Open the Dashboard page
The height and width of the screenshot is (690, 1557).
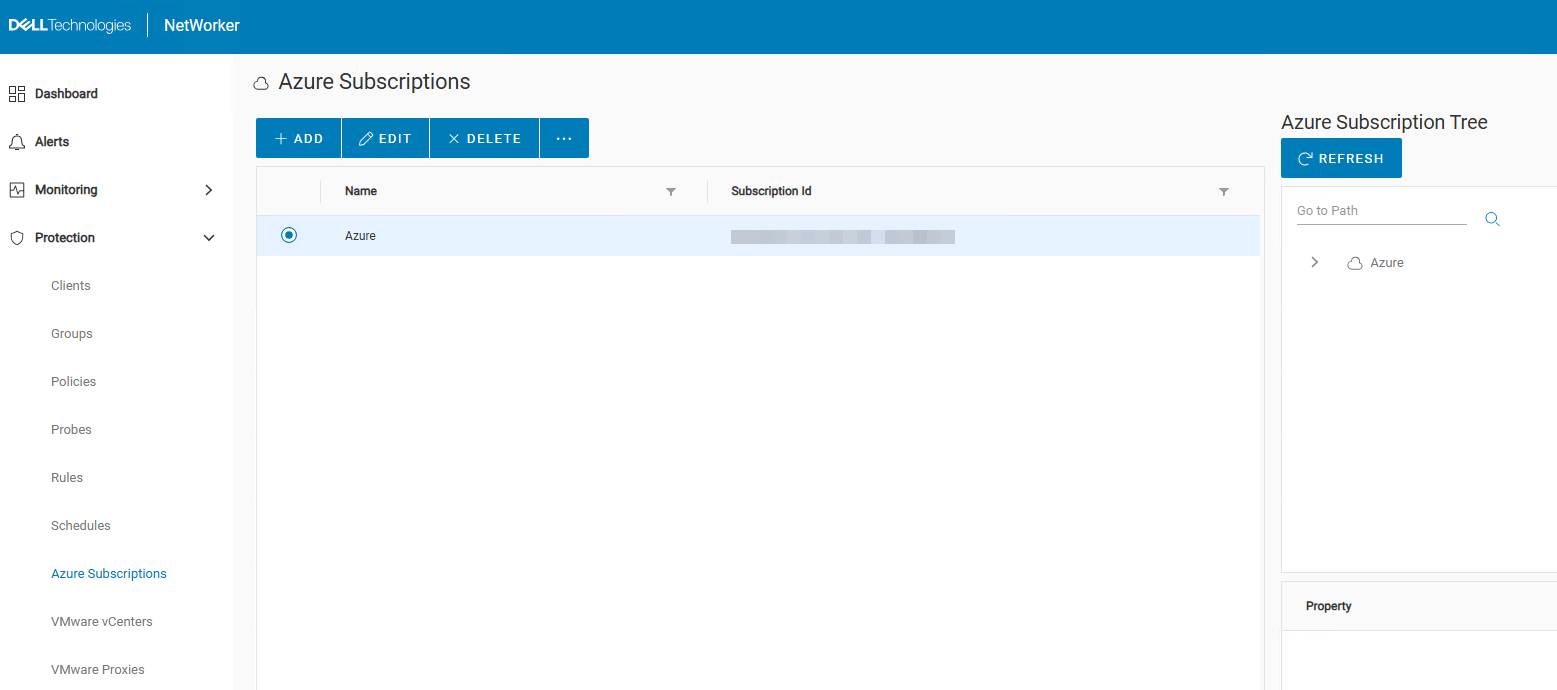(x=66, y=94)
